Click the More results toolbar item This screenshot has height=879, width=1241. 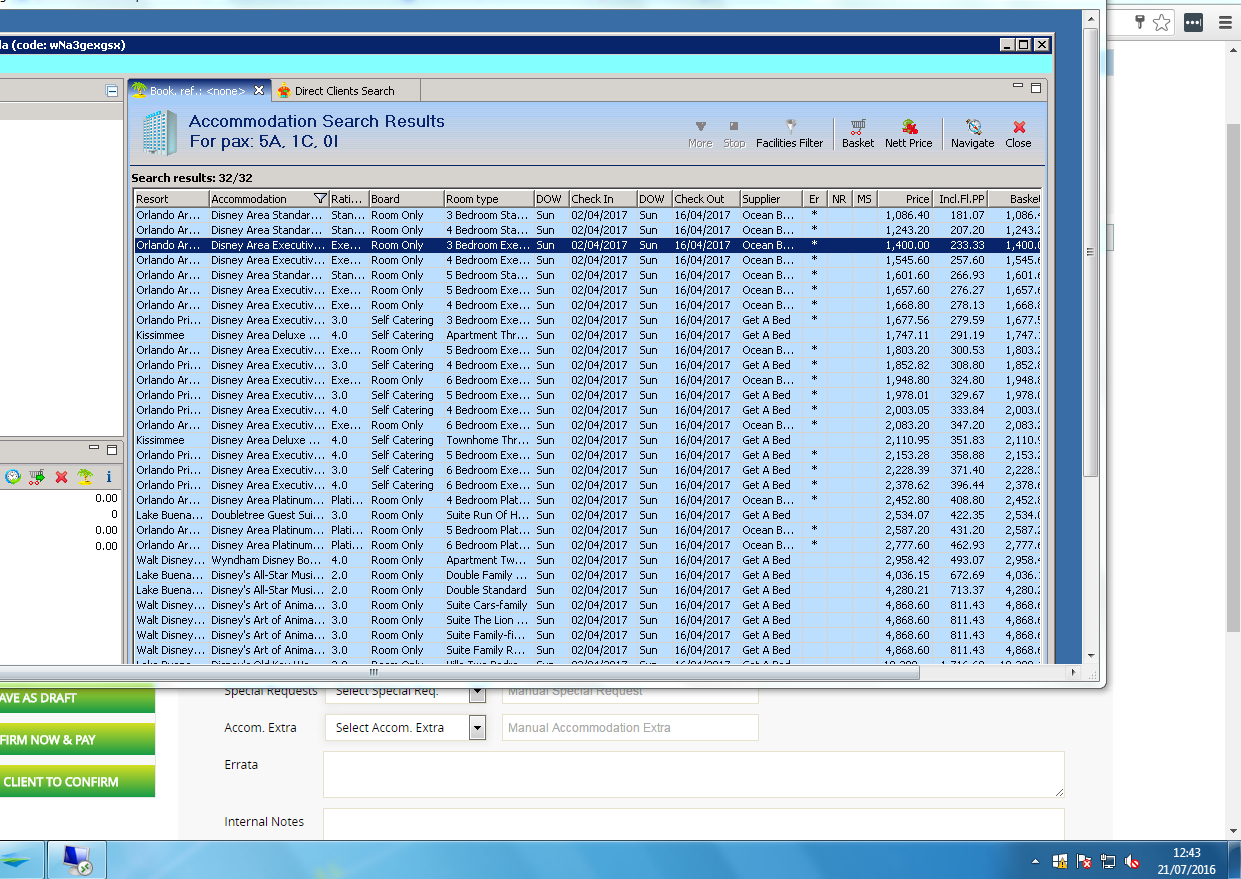(x=700, y=134)
